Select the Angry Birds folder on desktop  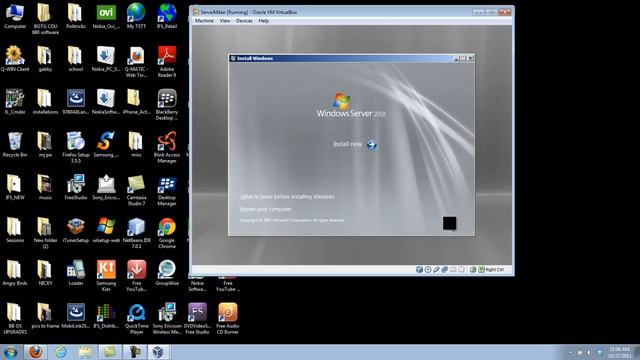pos(15,273)
